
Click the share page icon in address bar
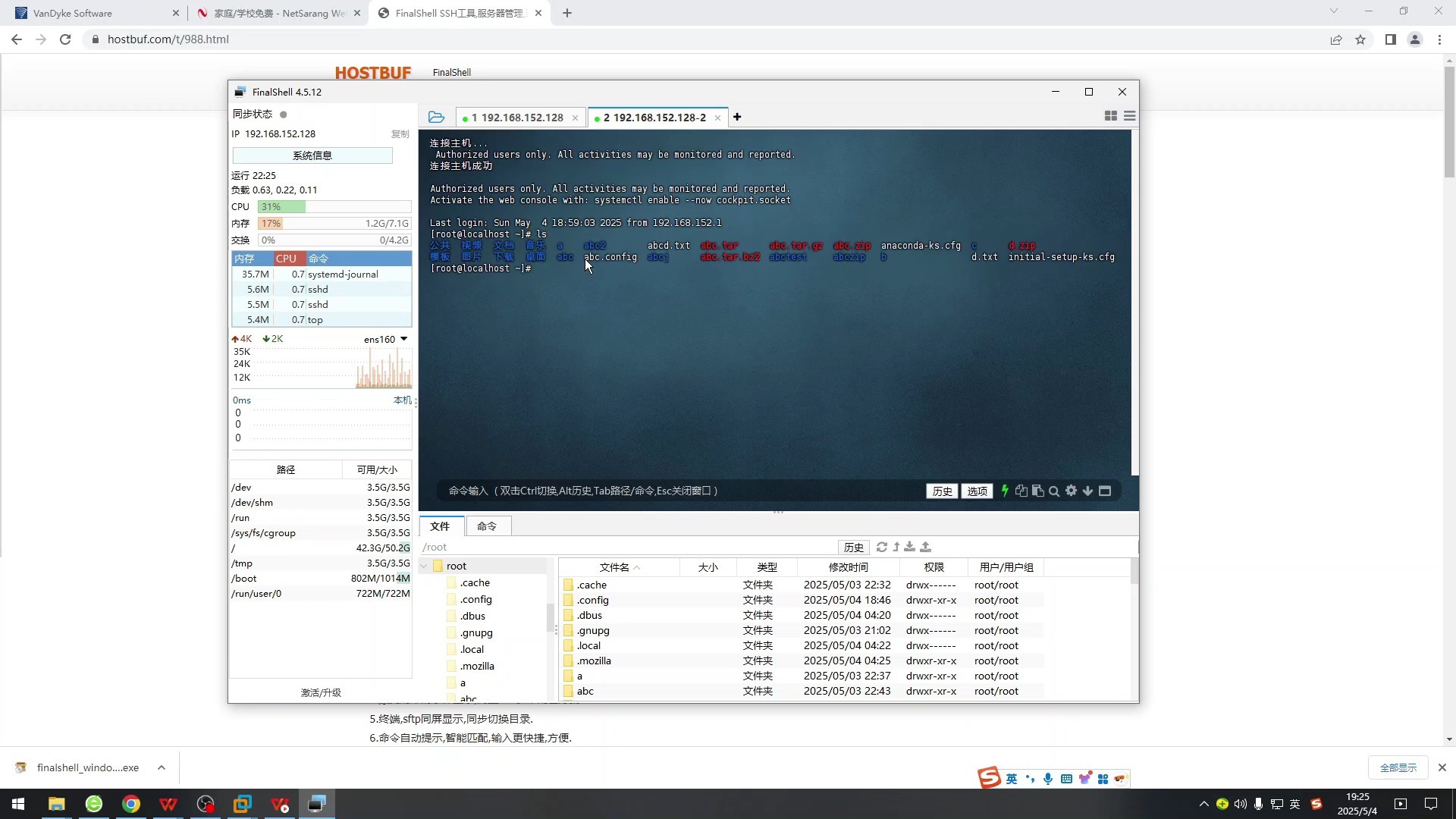[x=1336, y=39]
